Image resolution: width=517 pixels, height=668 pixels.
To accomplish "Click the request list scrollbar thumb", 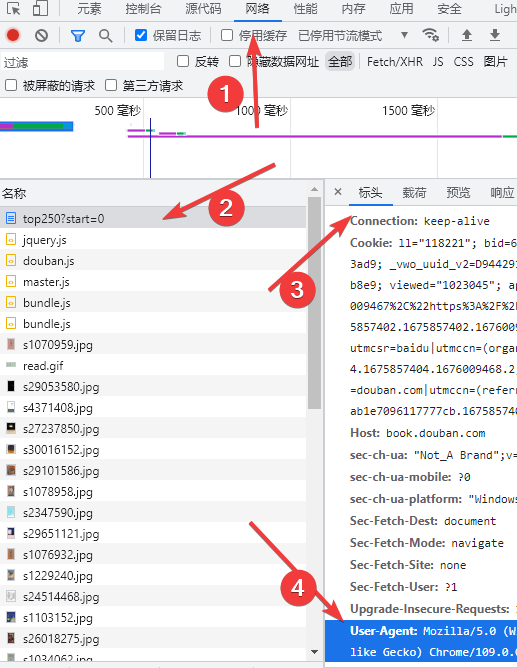I will click(314, 302).
